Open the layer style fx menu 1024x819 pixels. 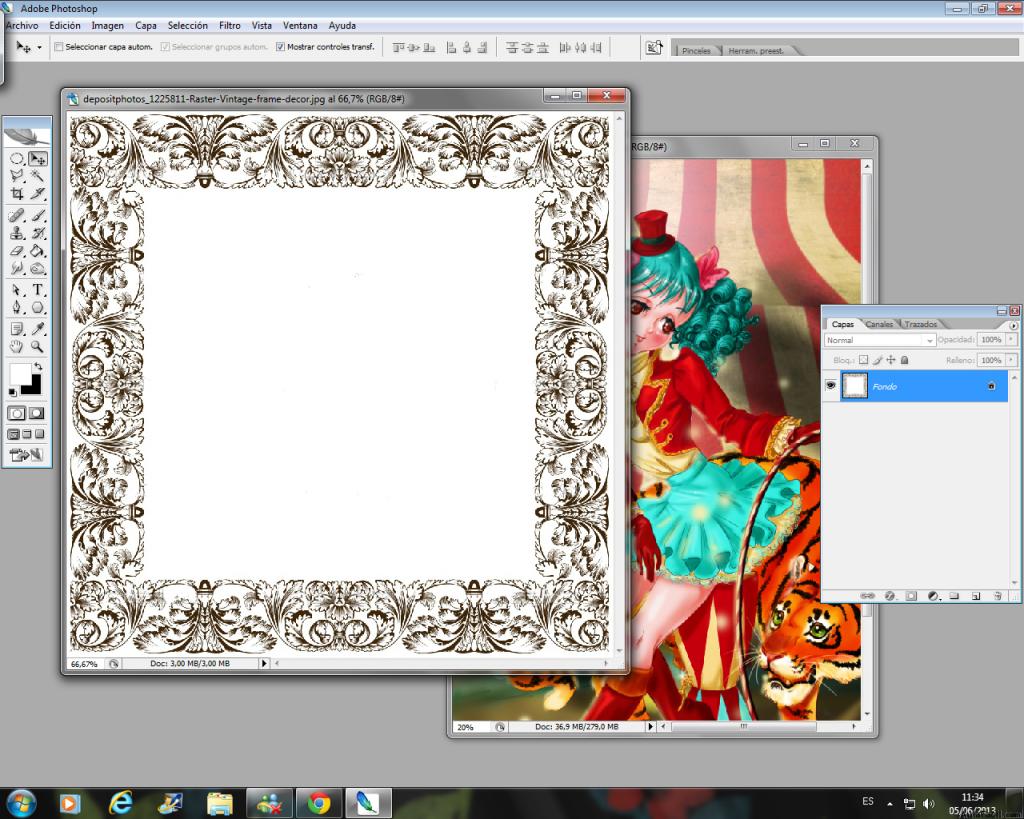[889, 596]
